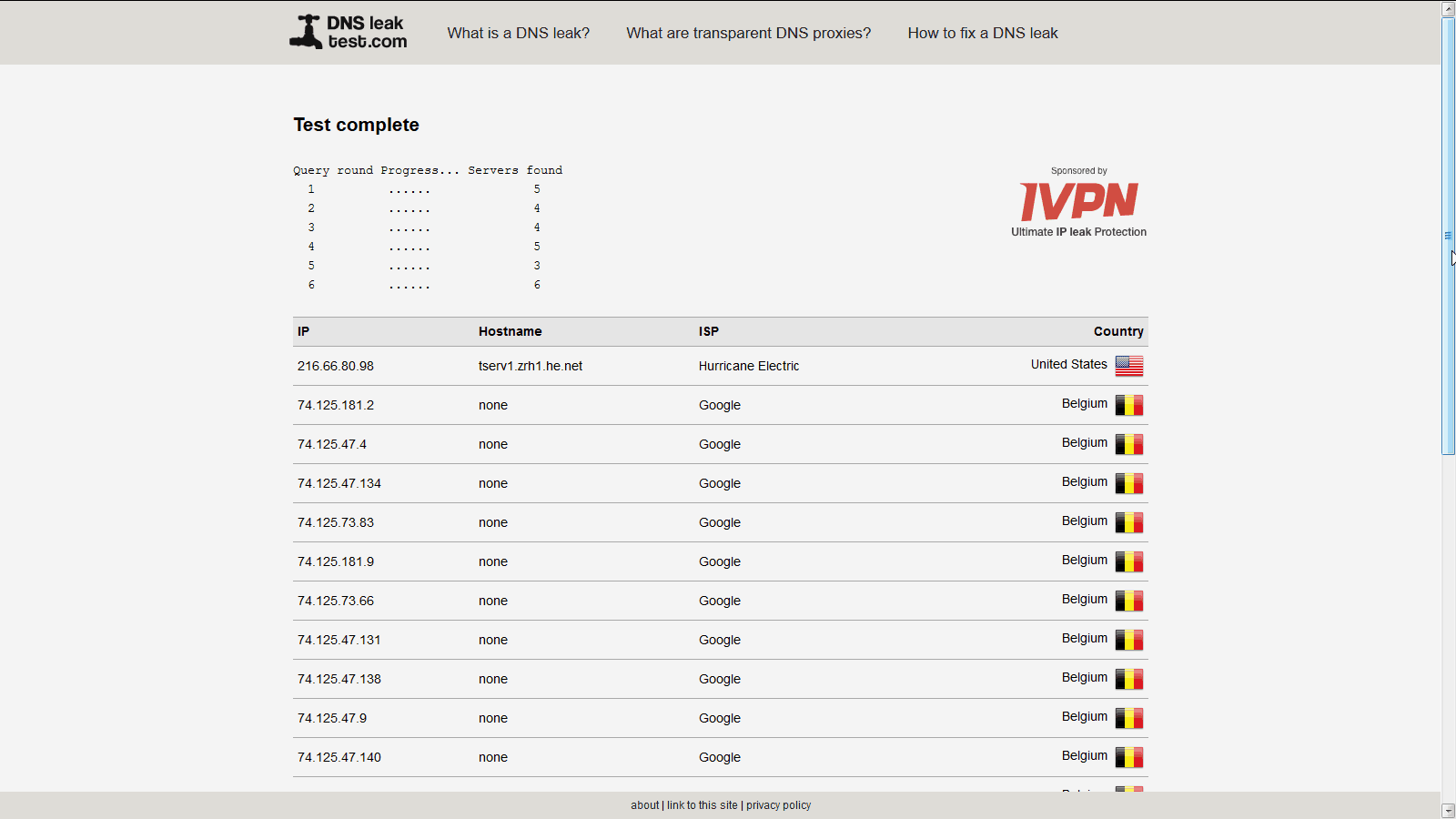
Task: Select IP address 74.125.47.140
Action: coord(339,757)
